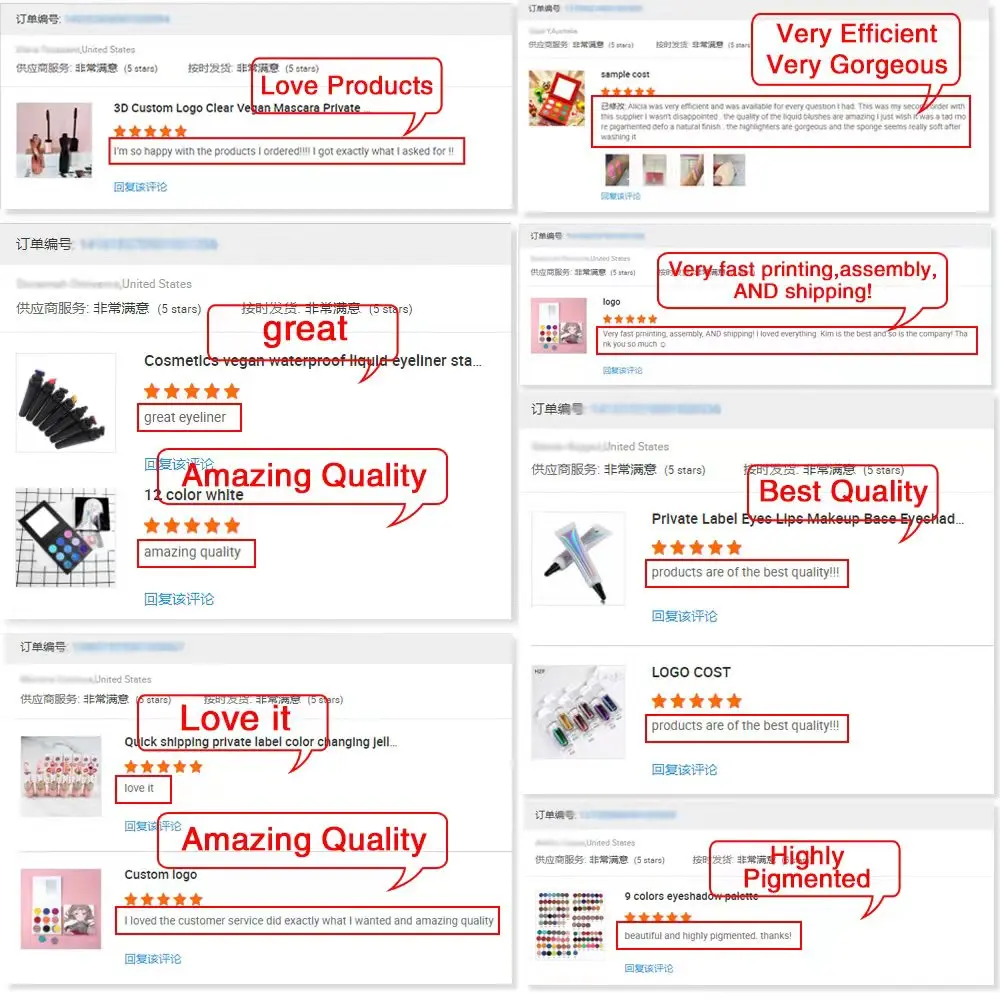This screenshot has height=1000, width=1000.
Task: Click reply link under highly pigmented review
Action: click(x=649, y=968)
